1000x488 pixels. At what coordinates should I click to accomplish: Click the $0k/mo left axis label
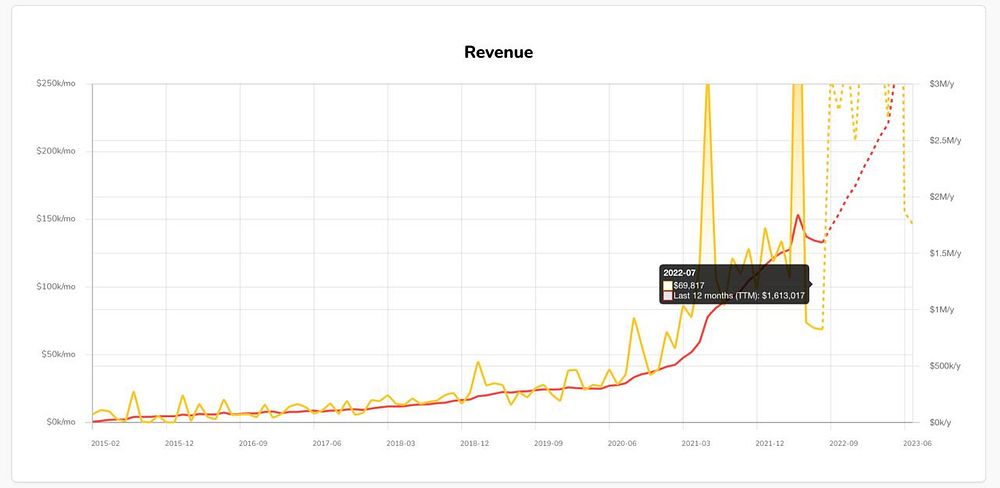(x=60, y=422)
